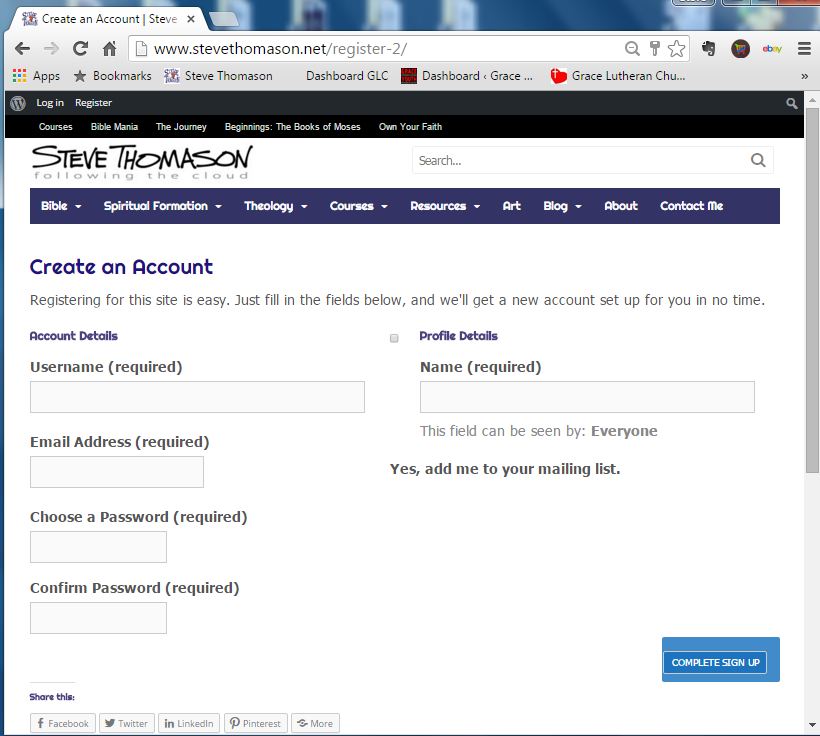The image size is (820, 736).
Task: Open Bible Mania from the top menu
Action: (x=113, y=127)
